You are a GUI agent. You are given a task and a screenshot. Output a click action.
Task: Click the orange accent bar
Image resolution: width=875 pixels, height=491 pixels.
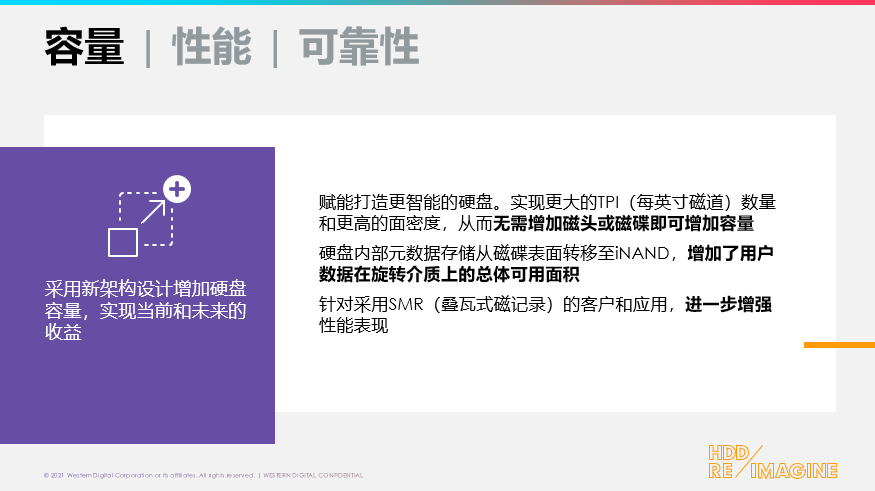coord(839,345)
